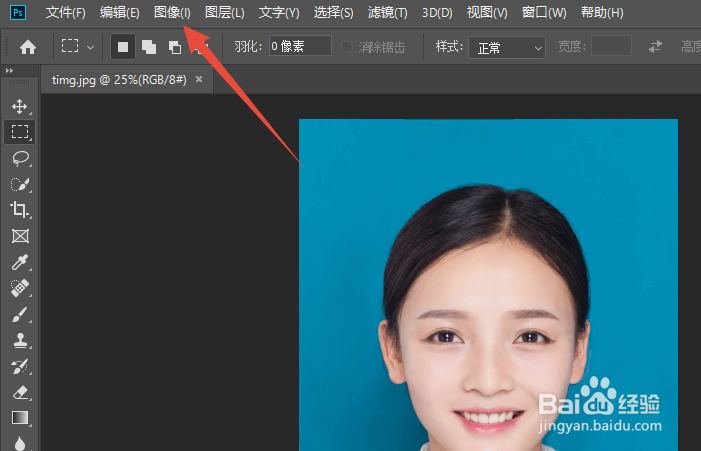Open the 样式 style dropdown

pos(507,47)
